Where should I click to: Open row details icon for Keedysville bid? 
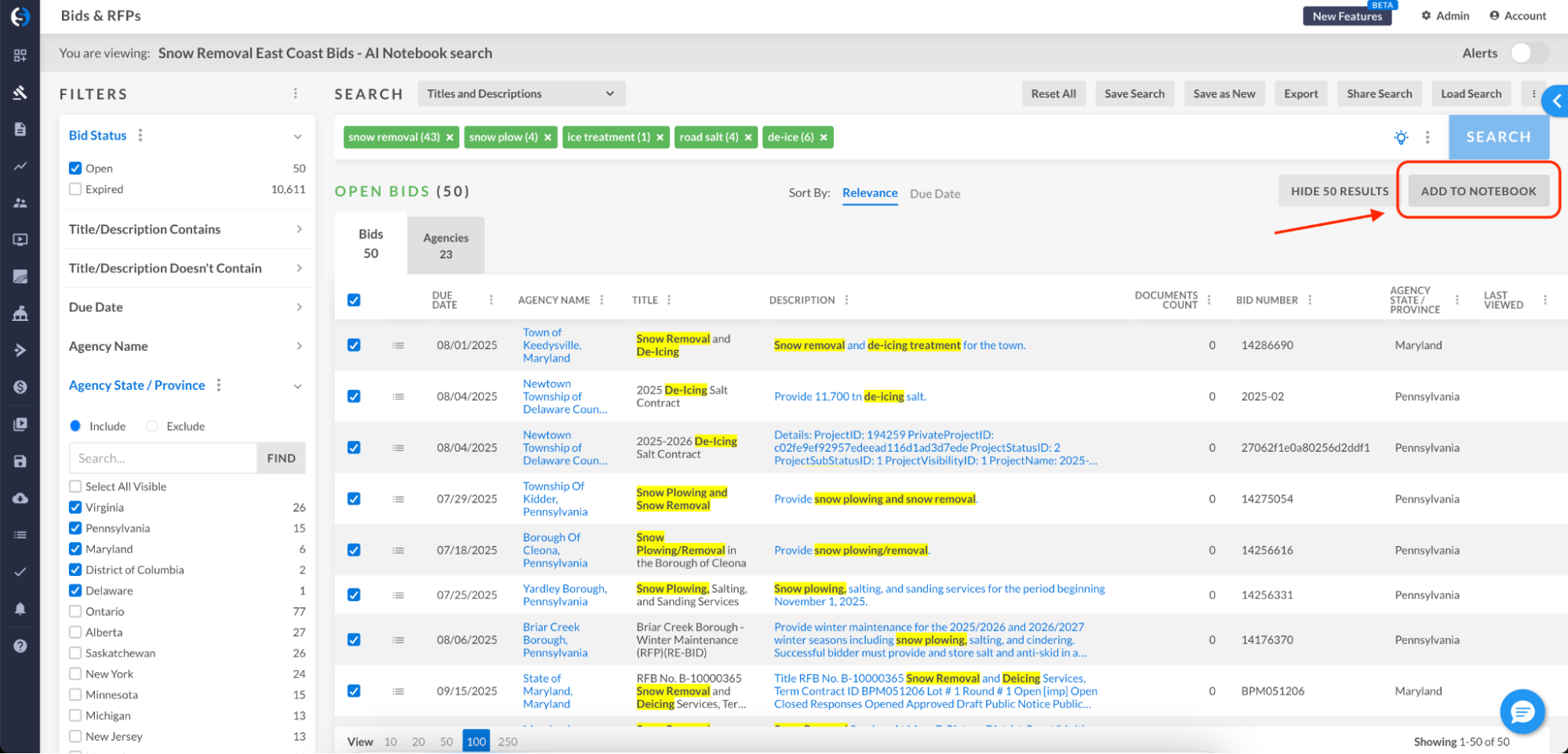398,345
